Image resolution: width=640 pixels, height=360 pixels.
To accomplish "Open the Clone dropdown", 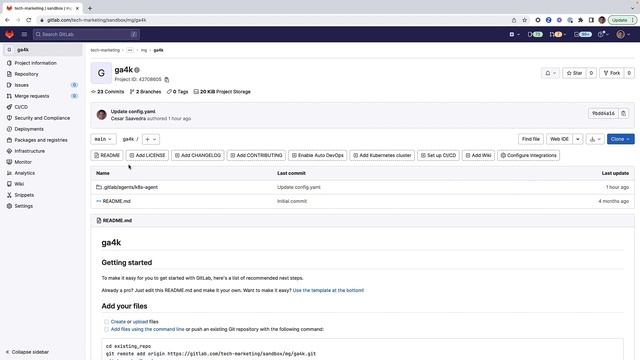I will point(620,139).
